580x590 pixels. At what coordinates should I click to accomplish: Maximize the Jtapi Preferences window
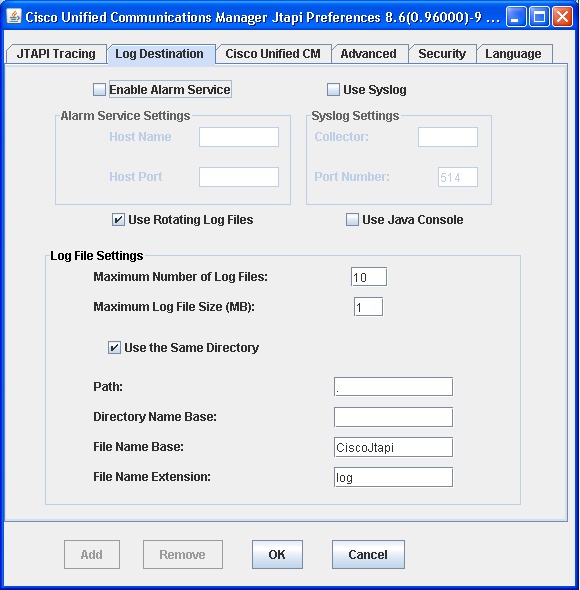pos(539,17)
